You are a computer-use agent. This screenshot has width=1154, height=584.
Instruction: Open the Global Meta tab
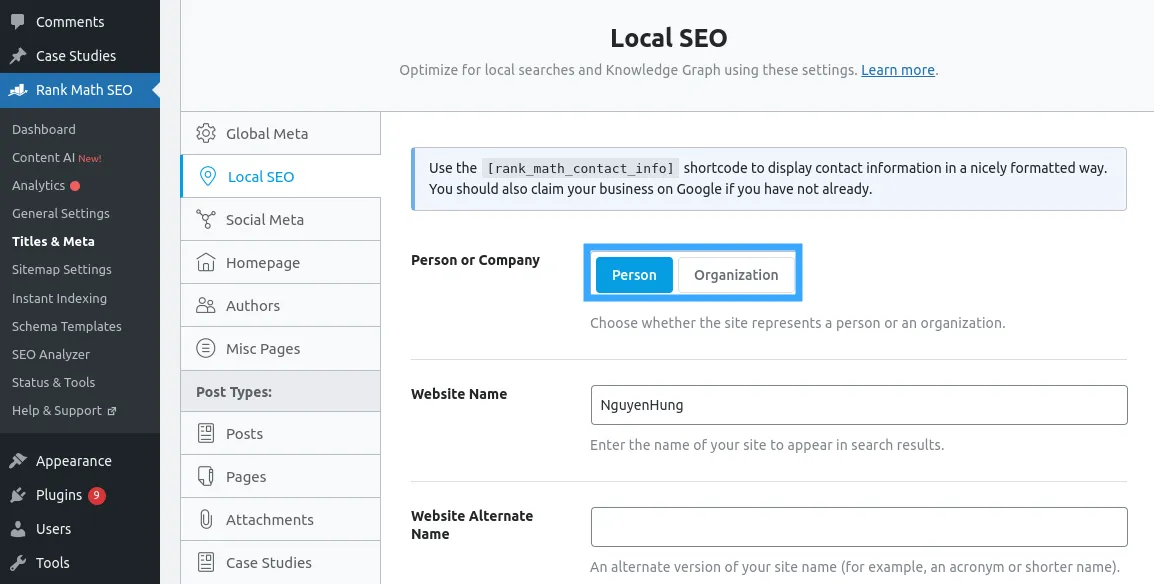(280, 134)
